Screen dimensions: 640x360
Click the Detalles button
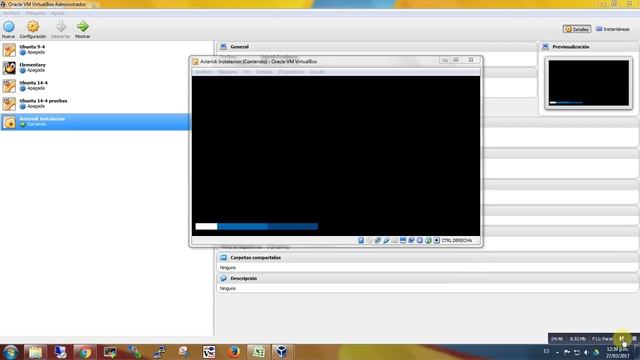pos(577,29)
